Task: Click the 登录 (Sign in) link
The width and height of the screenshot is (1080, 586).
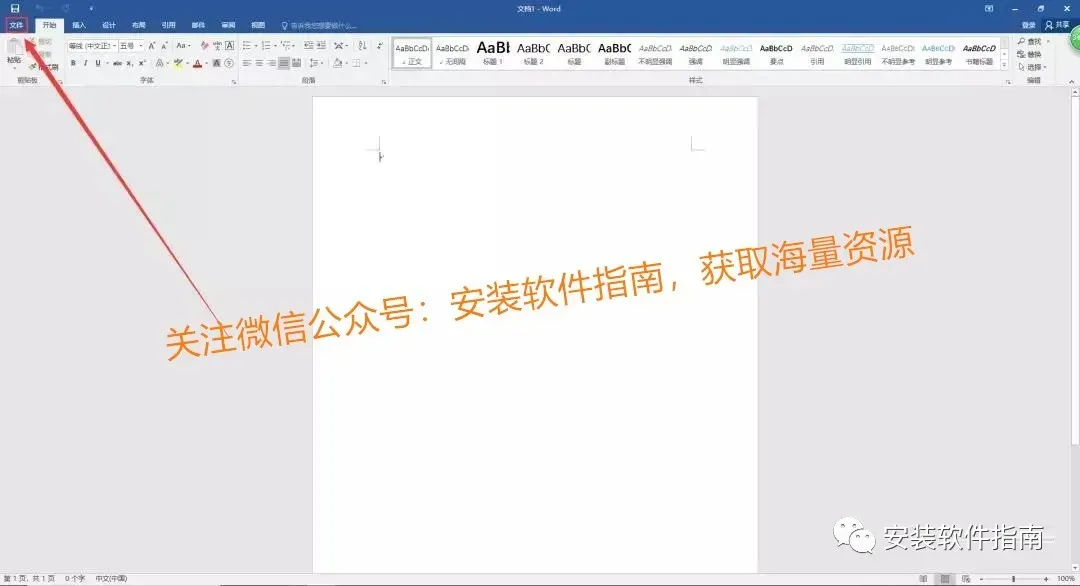Action: [1028, 25]
